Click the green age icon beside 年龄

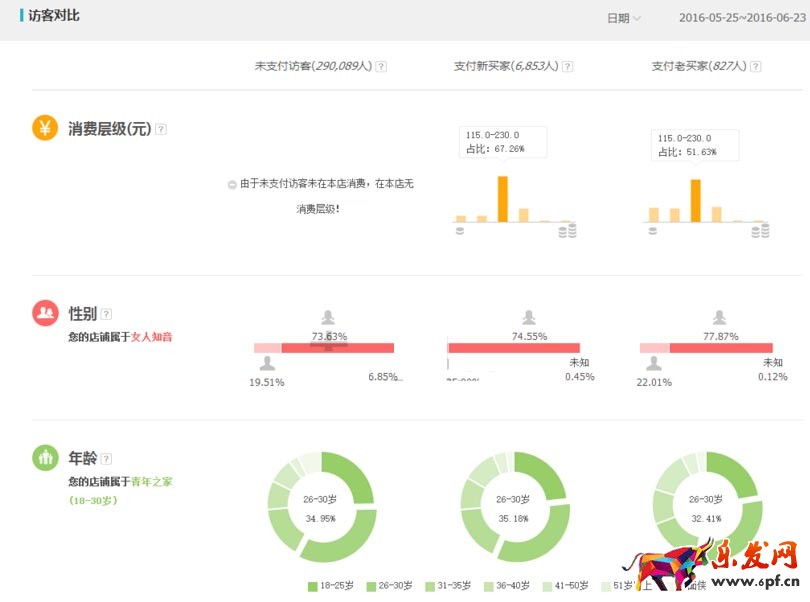point(45,458)
